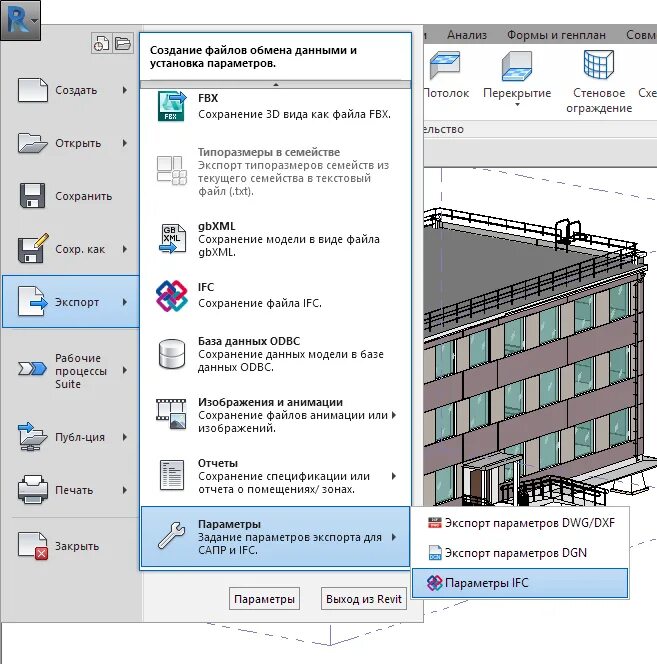Expand the Экспорт submenu arrow
Image resolution: width=657 pixels, height=664 pixels.
[125, 302]
